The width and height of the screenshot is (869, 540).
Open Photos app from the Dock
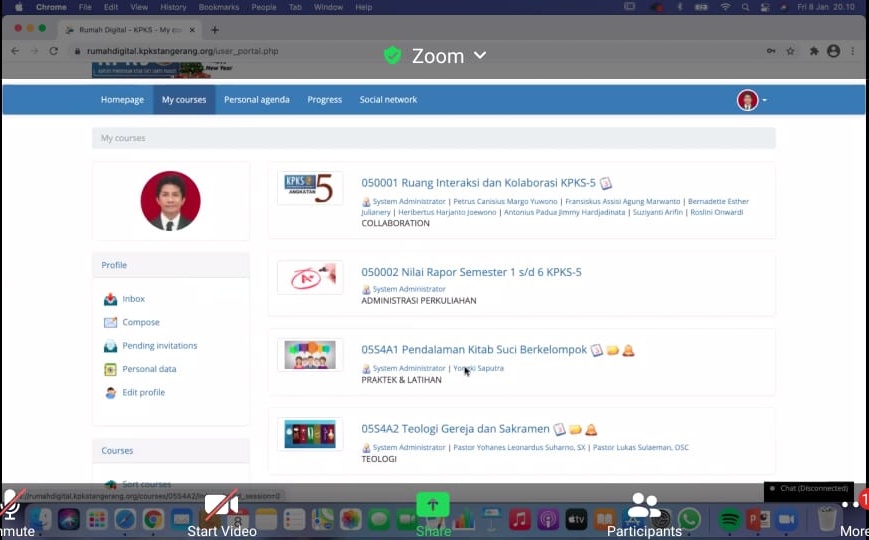click(x=350, y=520)
